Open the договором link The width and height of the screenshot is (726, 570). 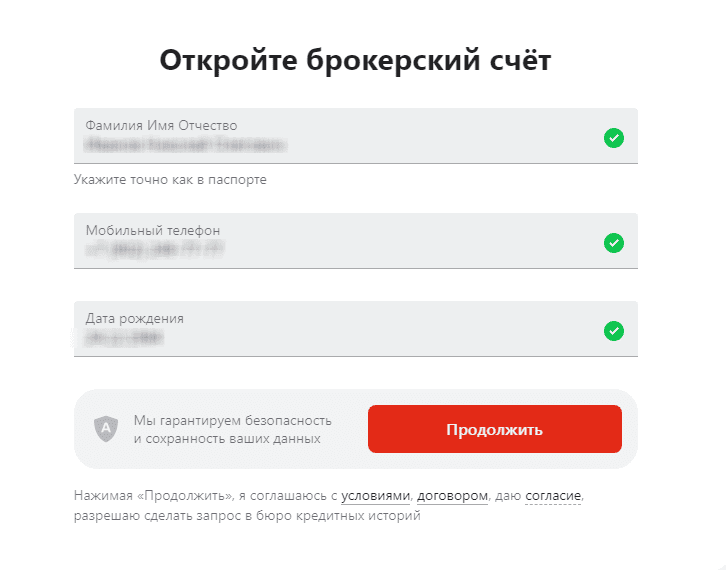(452, 496)
